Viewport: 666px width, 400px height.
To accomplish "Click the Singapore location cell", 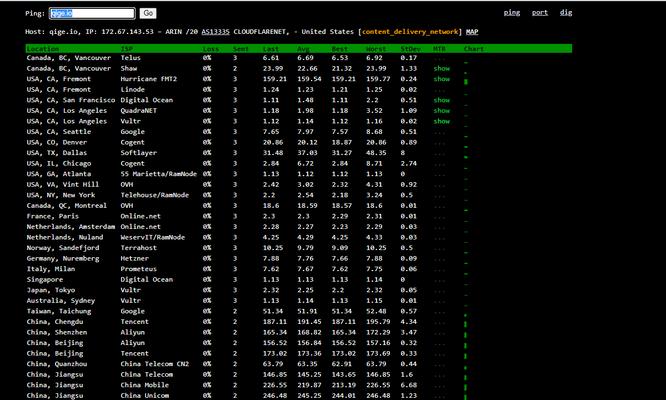I will click(45, 280).
